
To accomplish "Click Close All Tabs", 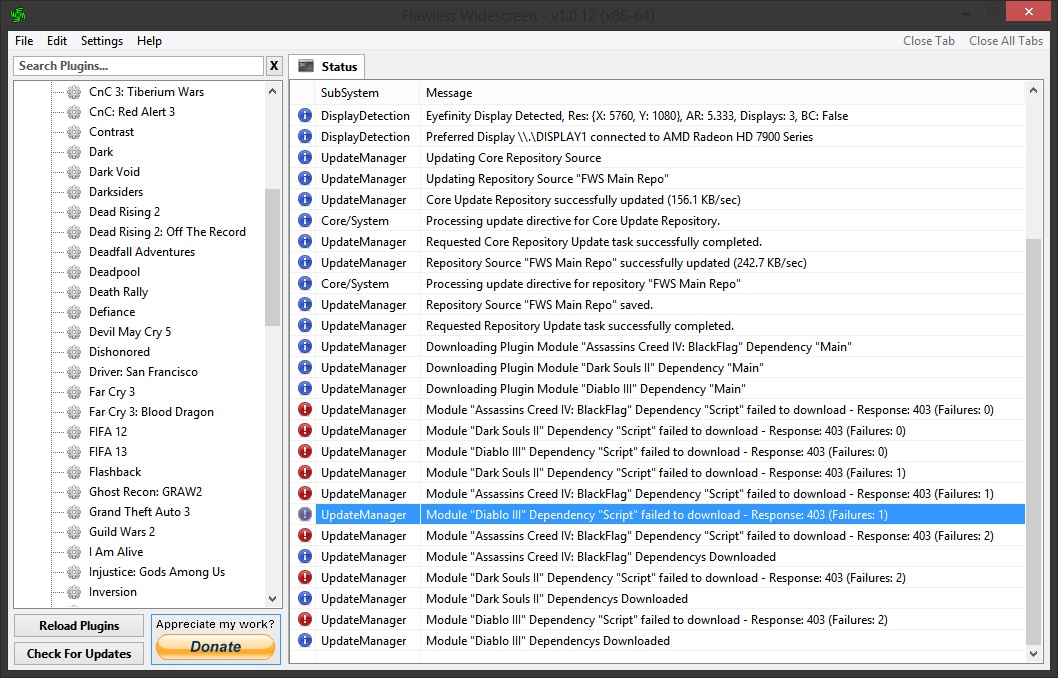I will (x=1006, y=40).
